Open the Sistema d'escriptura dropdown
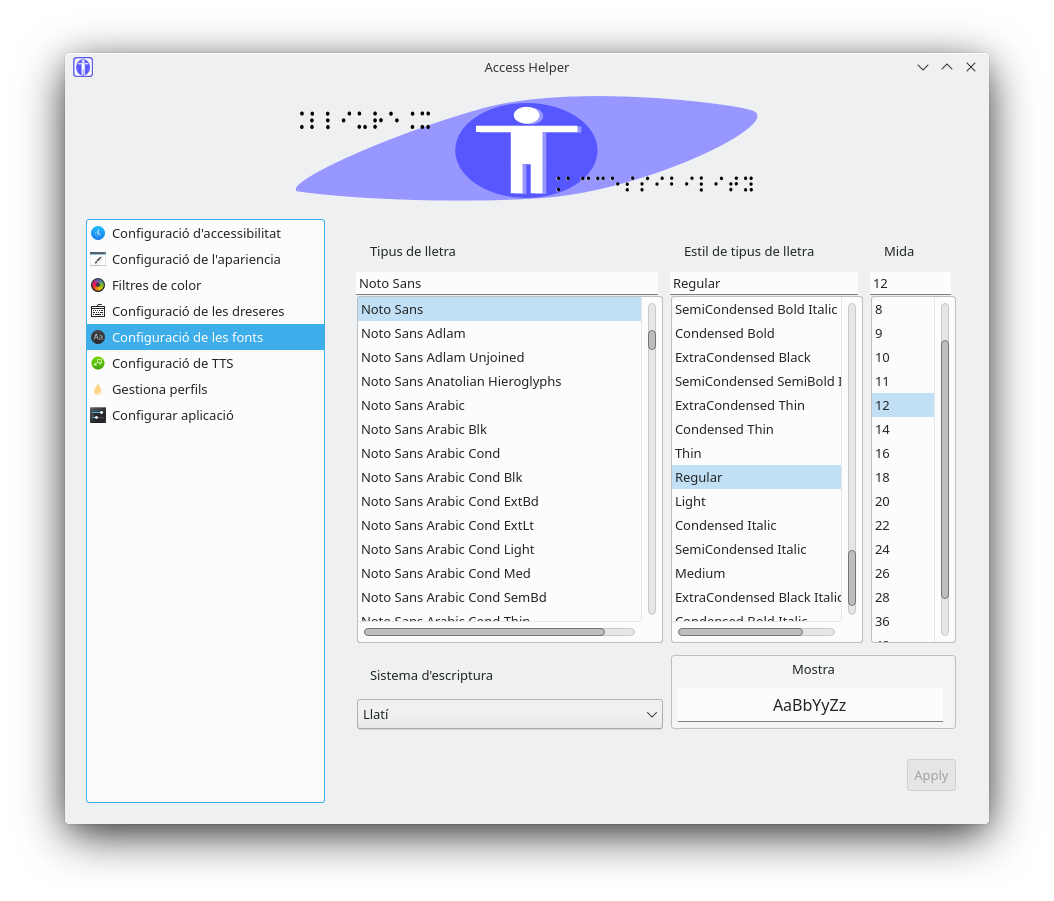 509,714
